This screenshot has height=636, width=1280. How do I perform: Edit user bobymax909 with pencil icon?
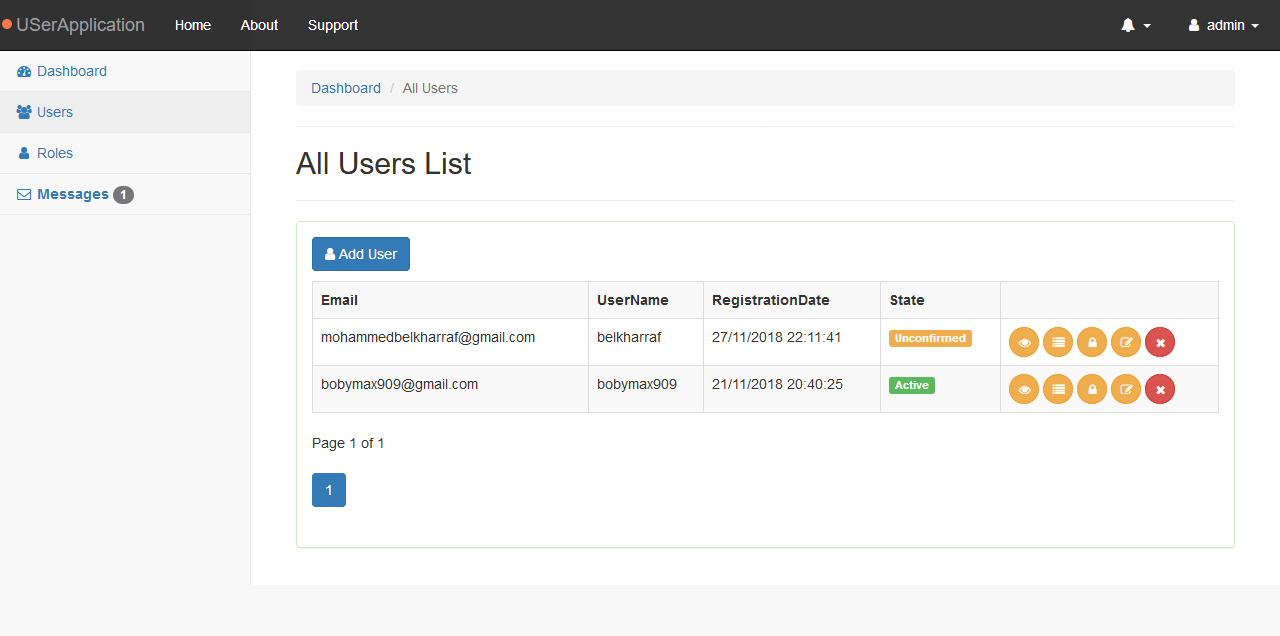coord(1126,389)
